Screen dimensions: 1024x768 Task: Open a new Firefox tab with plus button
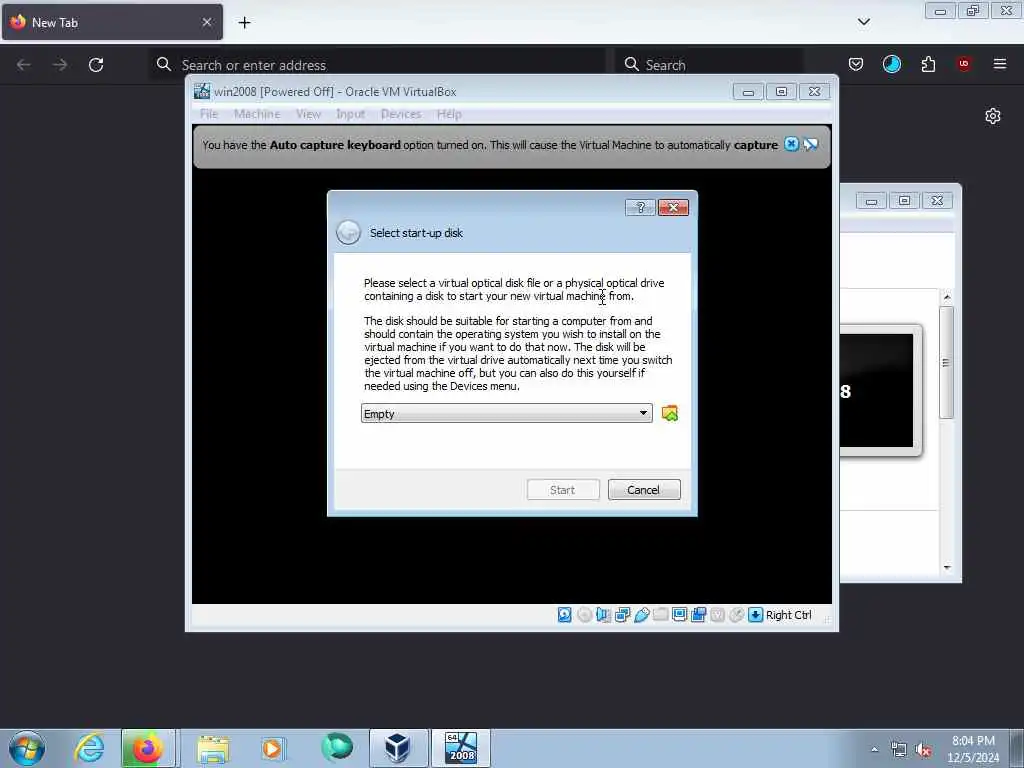pyautogui.click(x=244, y=23)
